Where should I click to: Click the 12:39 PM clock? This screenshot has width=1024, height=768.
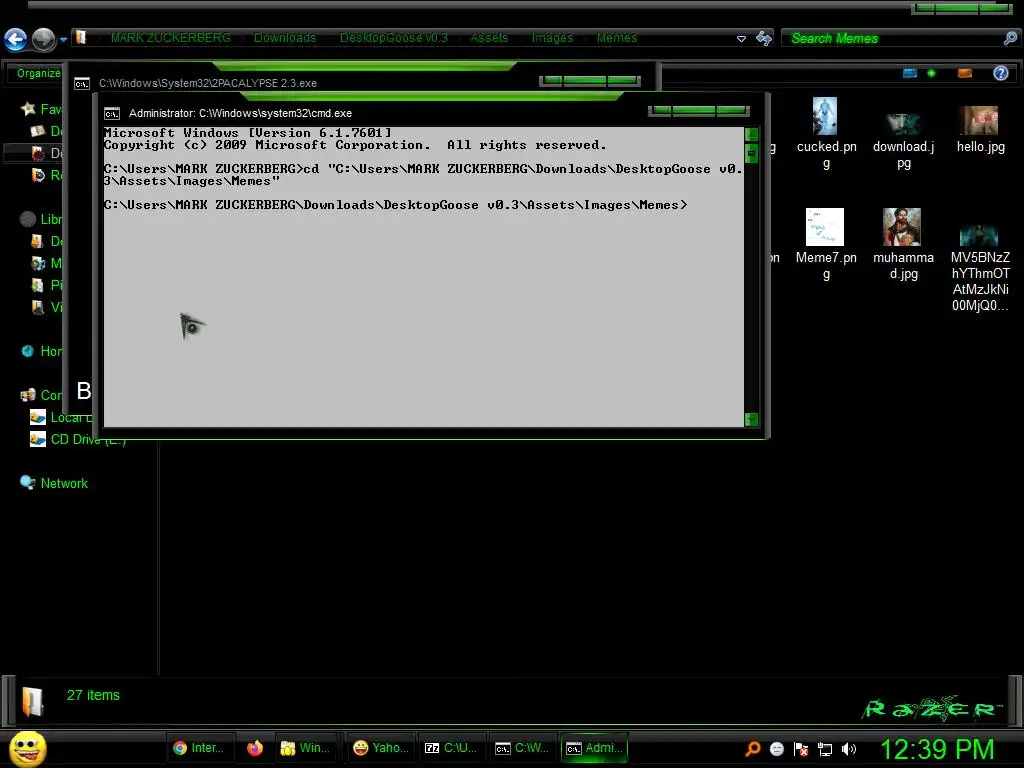[937, 750]
